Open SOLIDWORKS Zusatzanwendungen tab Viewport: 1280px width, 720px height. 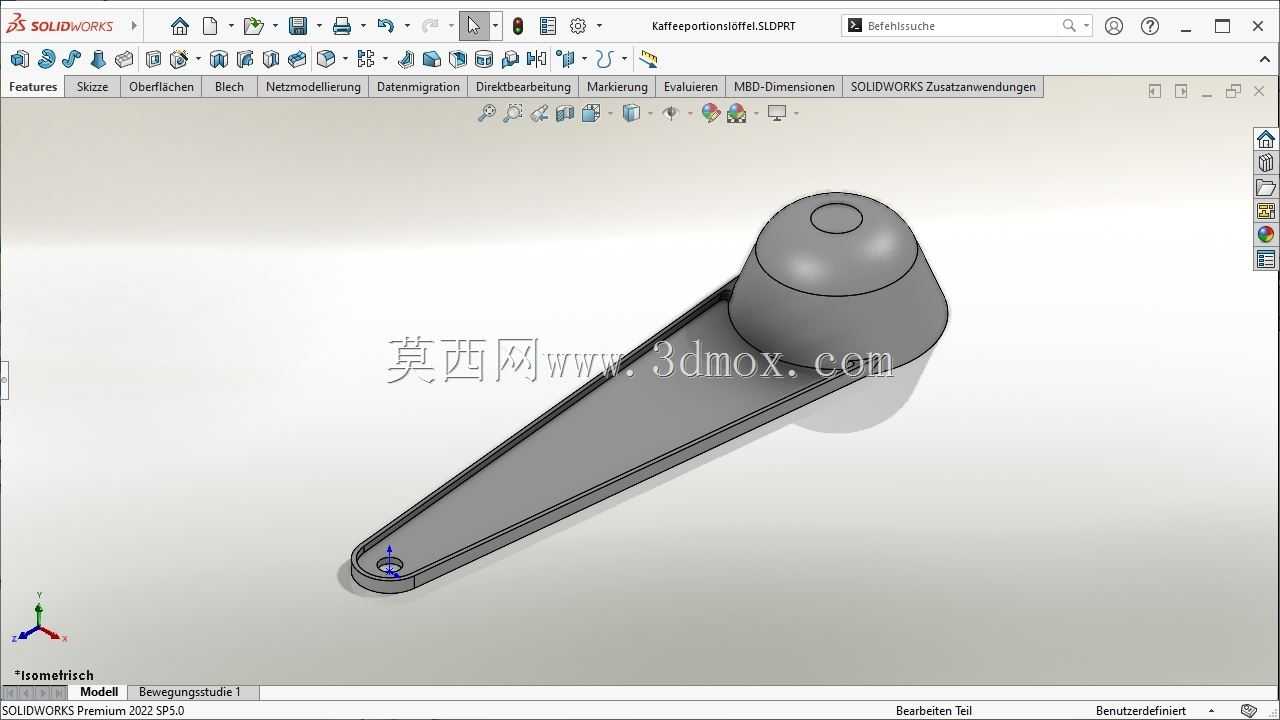pyautogui.click(x=943, y=87)
